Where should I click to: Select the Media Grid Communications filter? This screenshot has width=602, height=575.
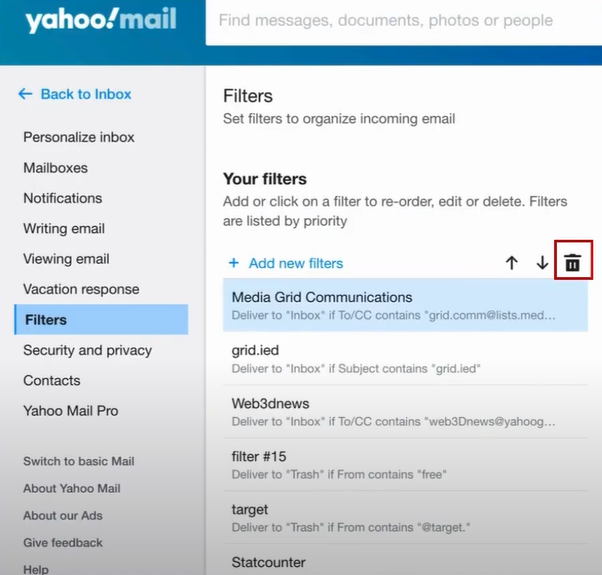(x=405, y=306)
